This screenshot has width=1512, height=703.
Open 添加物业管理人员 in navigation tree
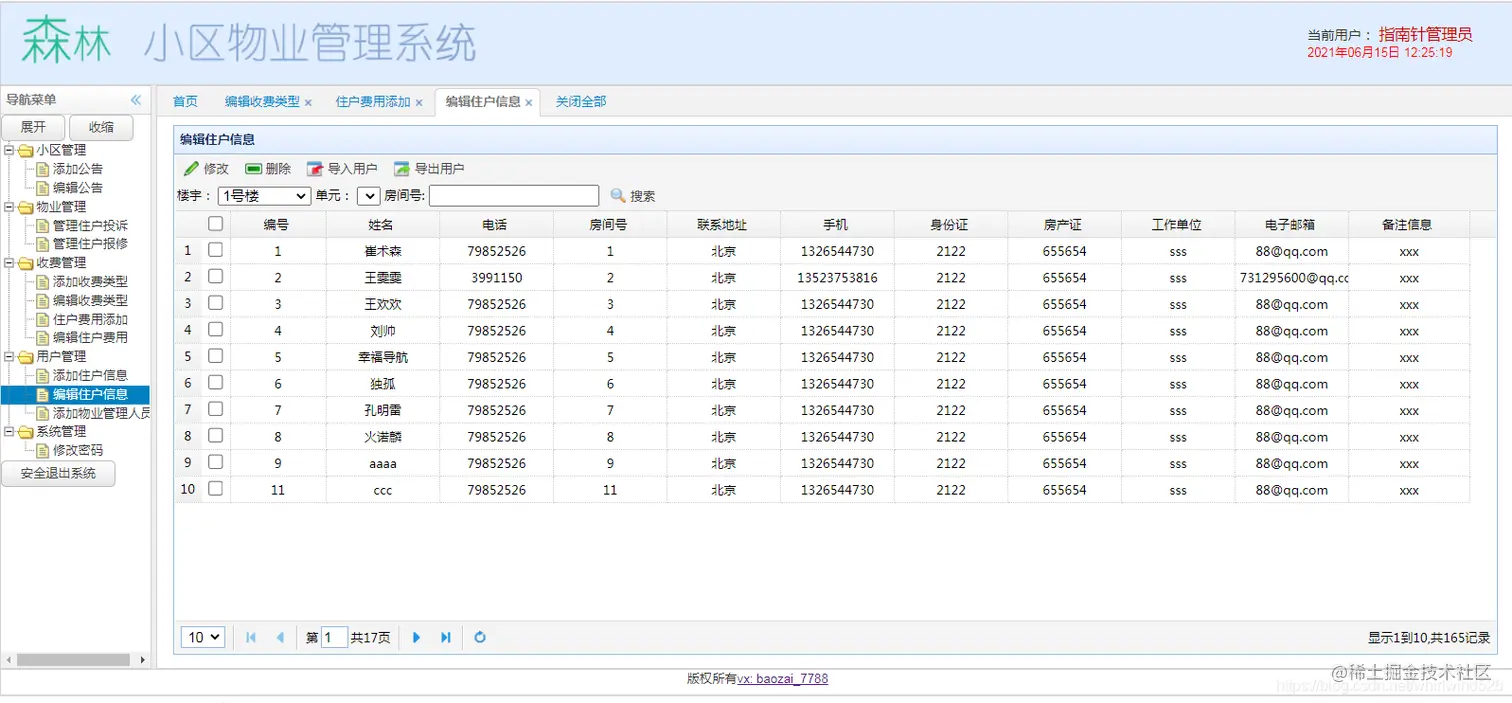point(101,413)
